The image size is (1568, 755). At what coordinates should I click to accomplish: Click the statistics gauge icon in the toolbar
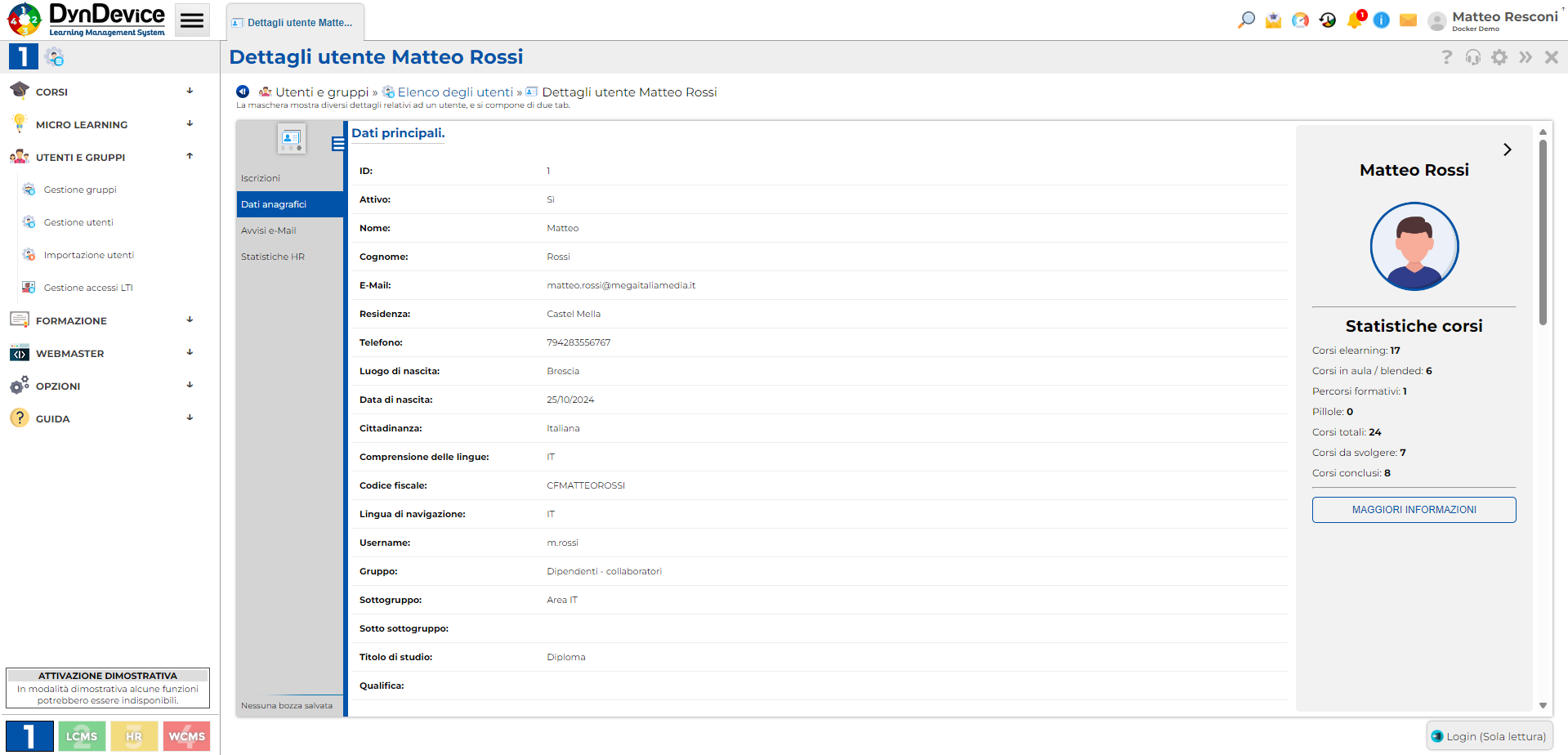[x=1299, y=20]
